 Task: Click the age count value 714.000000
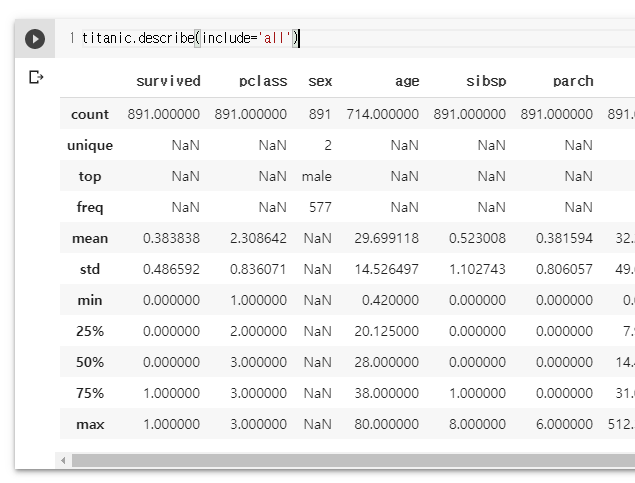pyautogui.click(x=383, y=114)
